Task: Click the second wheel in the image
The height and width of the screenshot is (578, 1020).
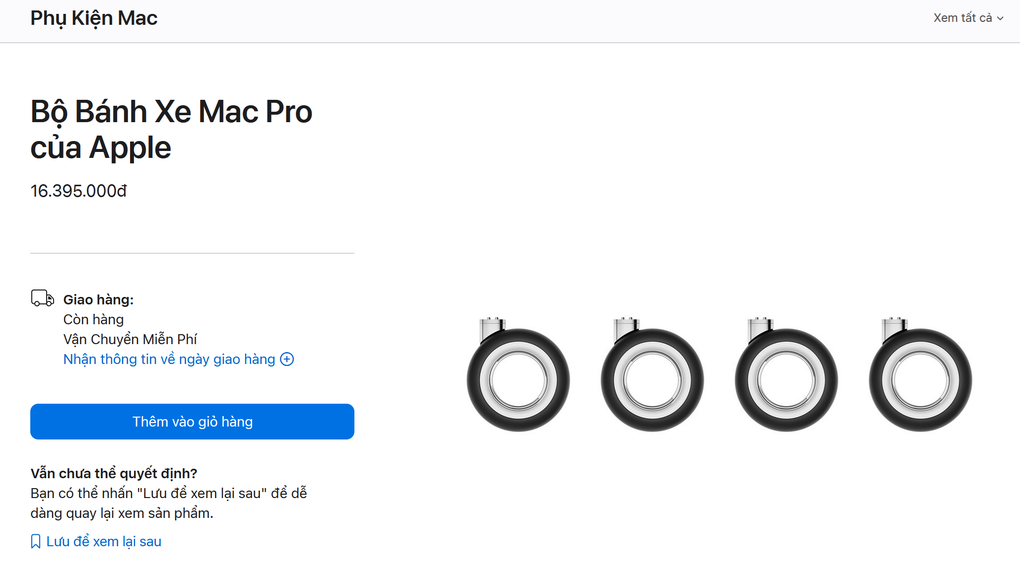Action: tap(652, 378)
